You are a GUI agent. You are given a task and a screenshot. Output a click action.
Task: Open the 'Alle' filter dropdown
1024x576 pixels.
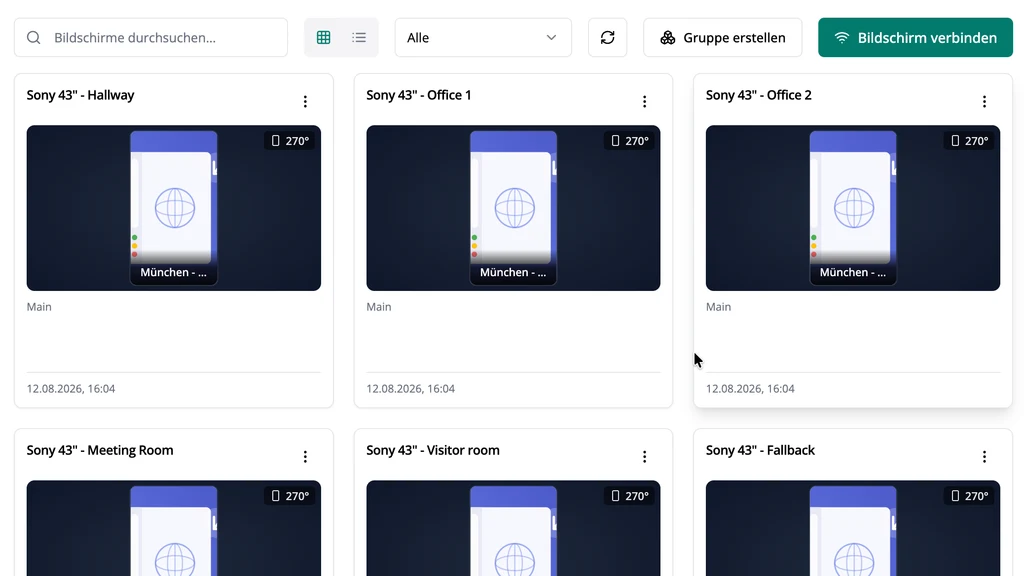483,37
